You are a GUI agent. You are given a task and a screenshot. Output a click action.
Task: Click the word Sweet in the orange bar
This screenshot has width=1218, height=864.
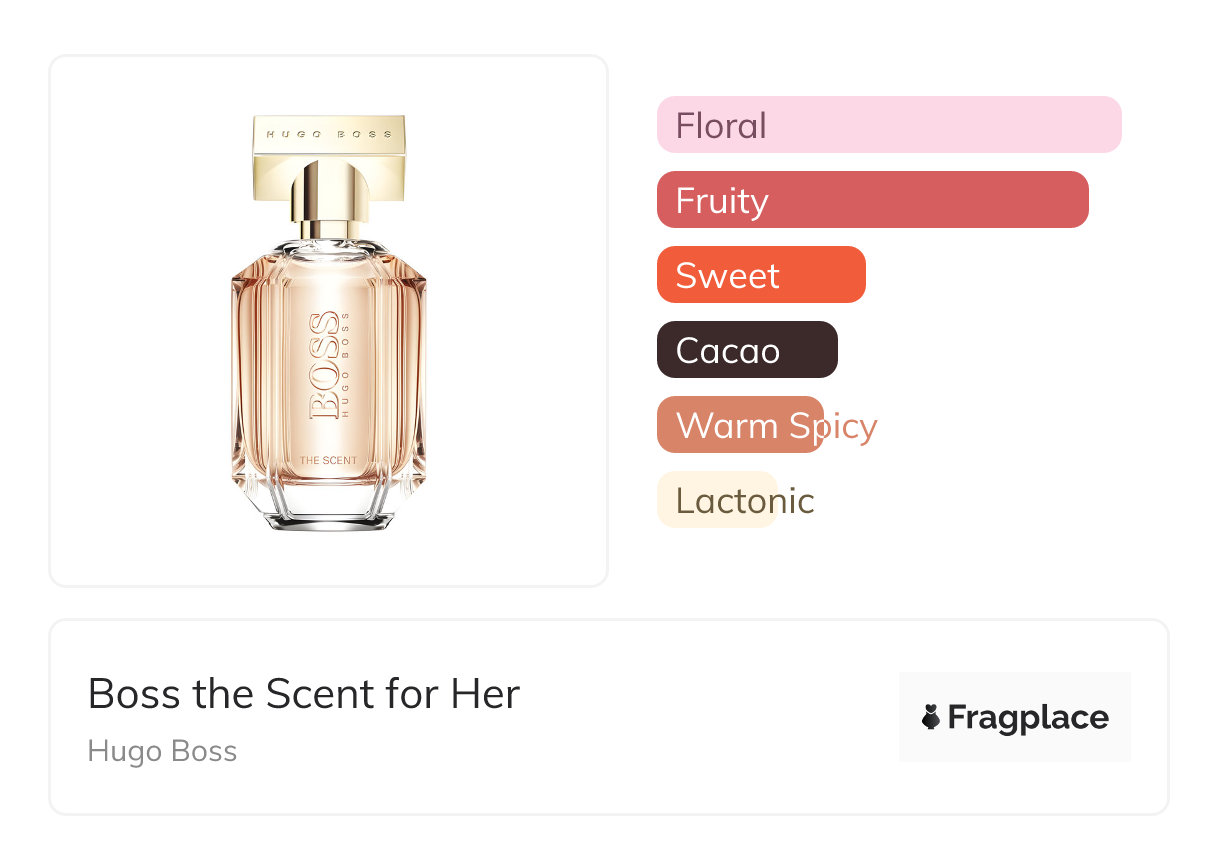tap(727, 276)
